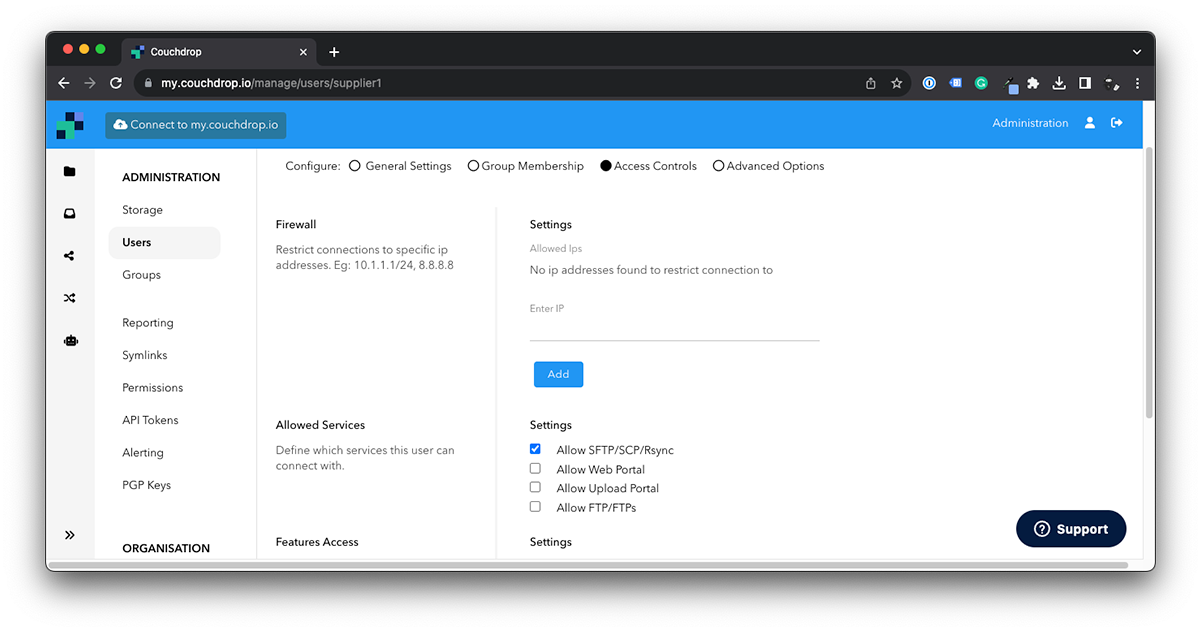
Task: Open the Files section in the sidebar
Action: click(69, 170)
